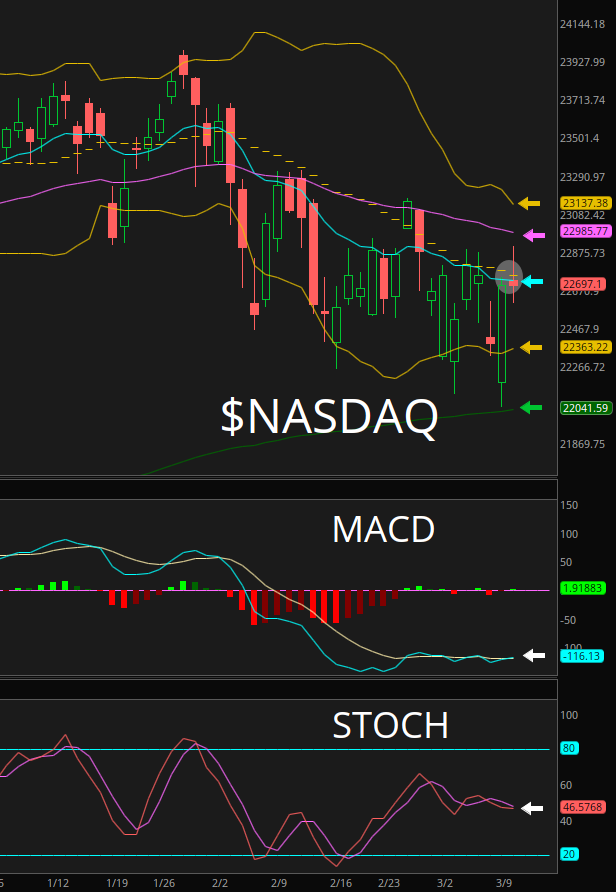Select the 23082.42 price axis label
Image resolution: width=616 pixels, height=892 pixels.
click(x=582, y=215)
